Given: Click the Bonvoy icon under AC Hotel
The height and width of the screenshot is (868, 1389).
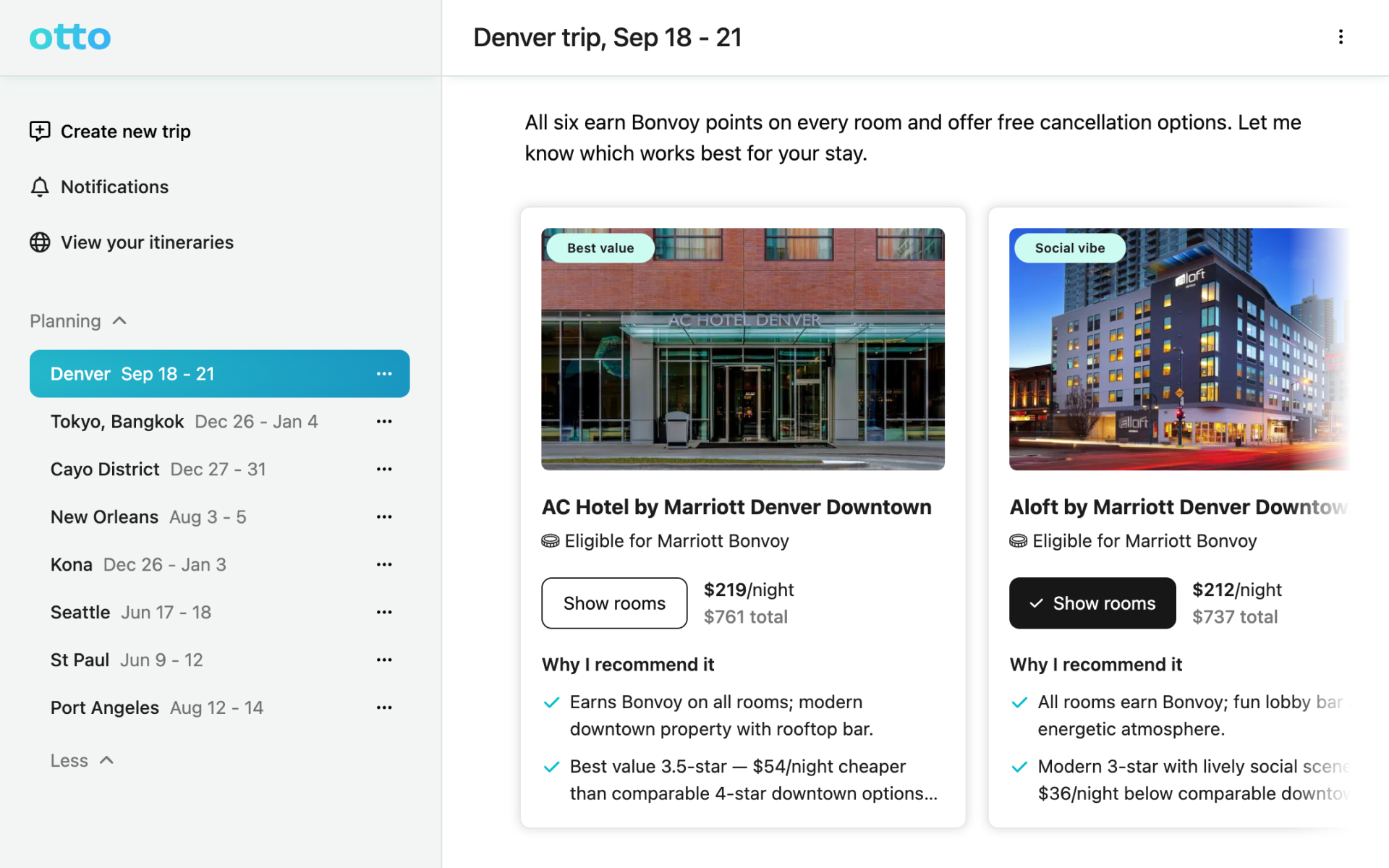Looking at the screenshot, I should point(551,541).
